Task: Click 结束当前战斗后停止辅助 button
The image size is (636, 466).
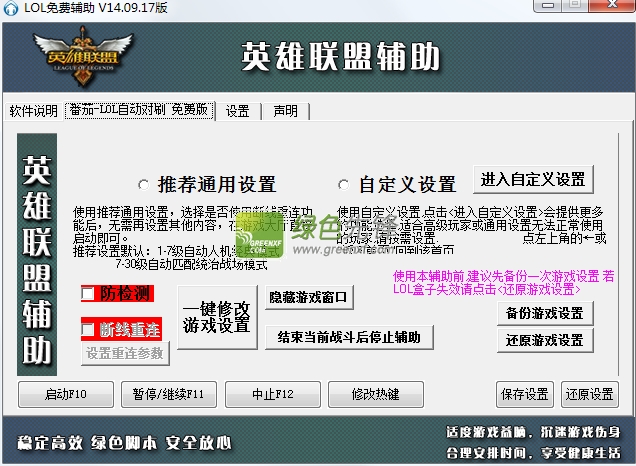Action: pos(349,337)
